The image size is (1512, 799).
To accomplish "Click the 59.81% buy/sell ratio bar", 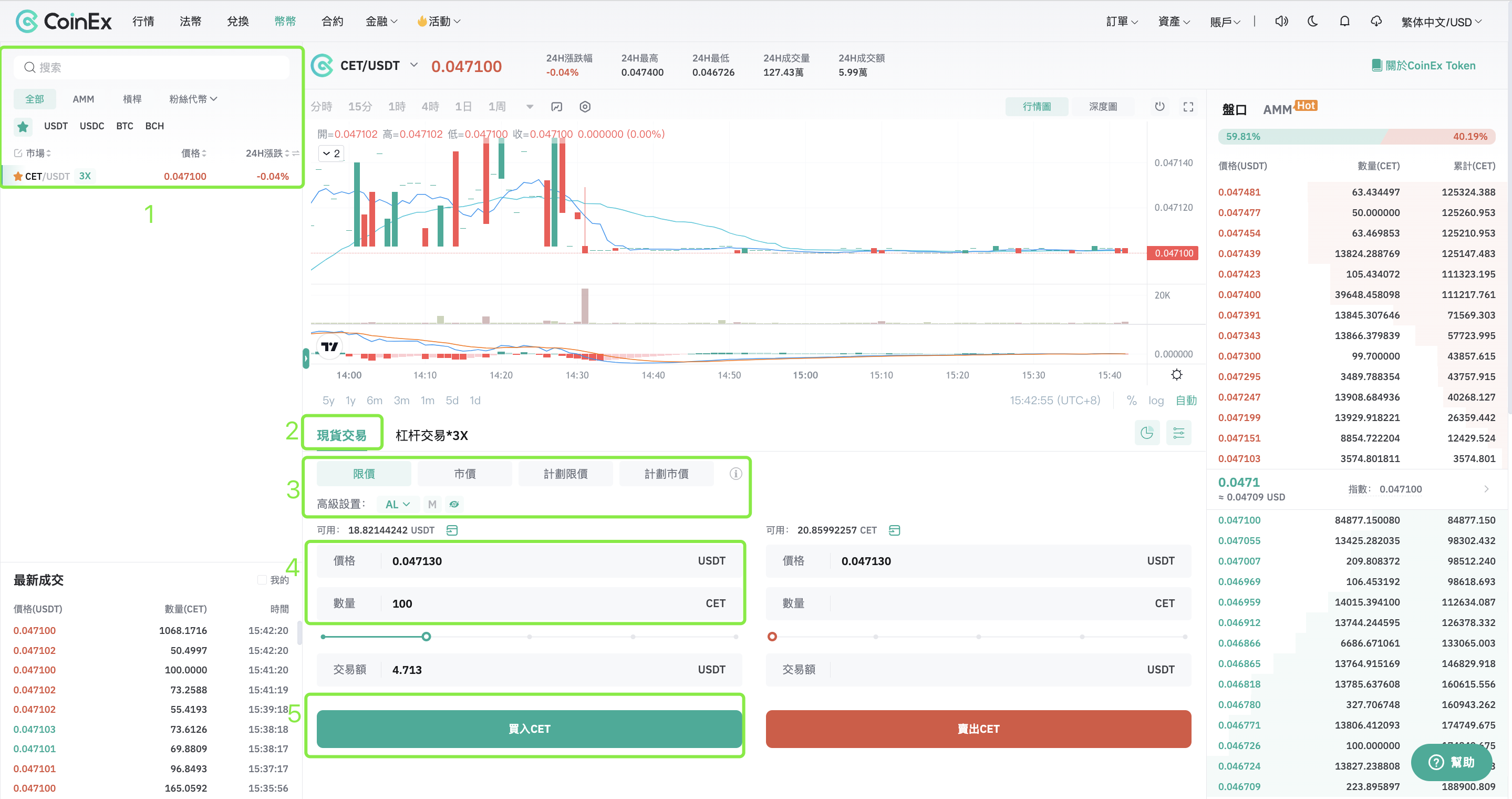I will tap(1356, 136).
